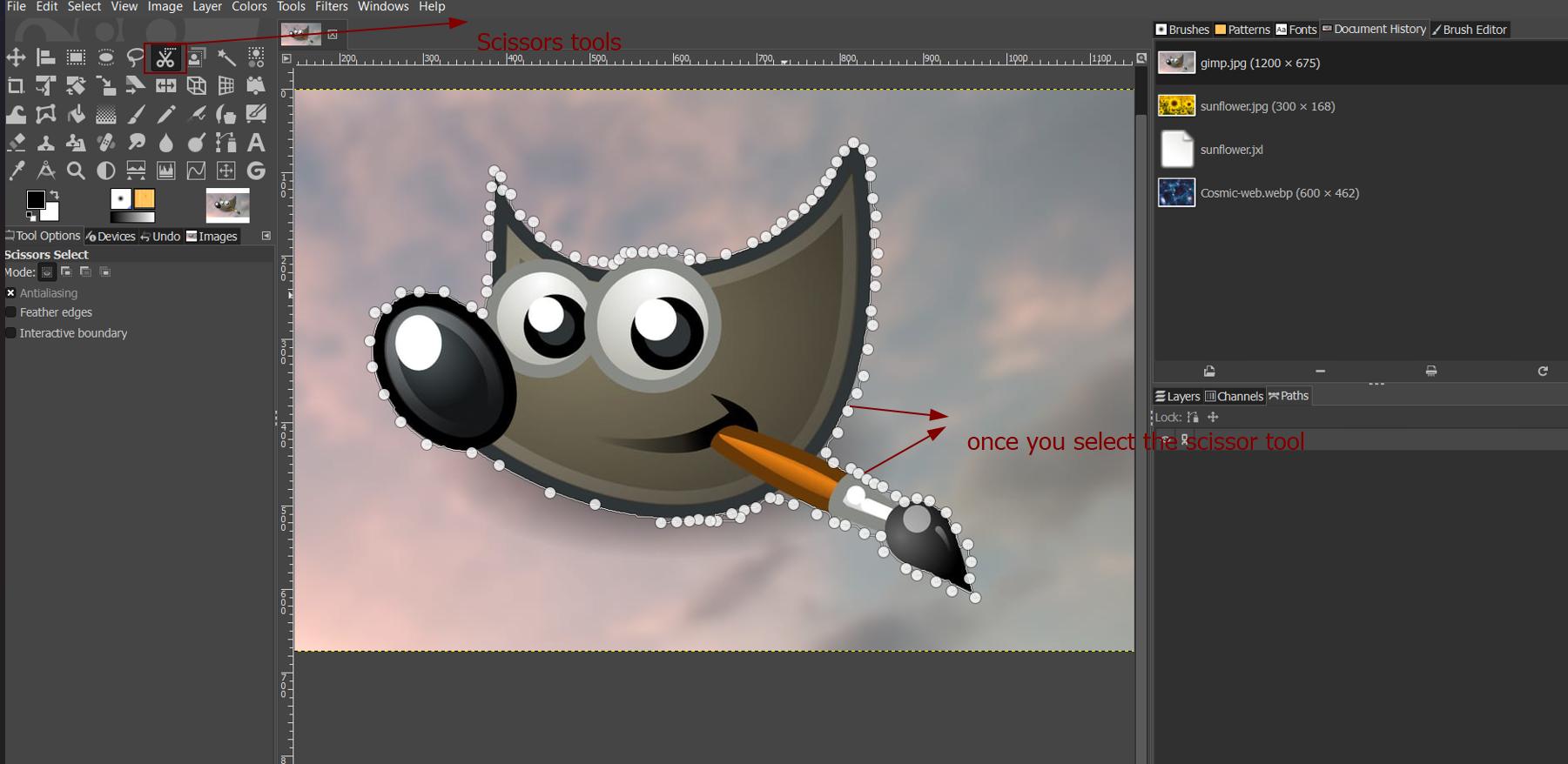Switch to the Brushes tab
The width and height of the screenshot is (1568, 764).
point(1182,30)
